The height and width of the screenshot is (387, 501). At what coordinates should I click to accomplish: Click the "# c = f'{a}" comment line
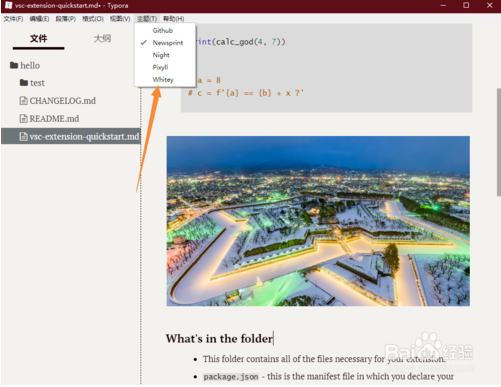[246, 93]
